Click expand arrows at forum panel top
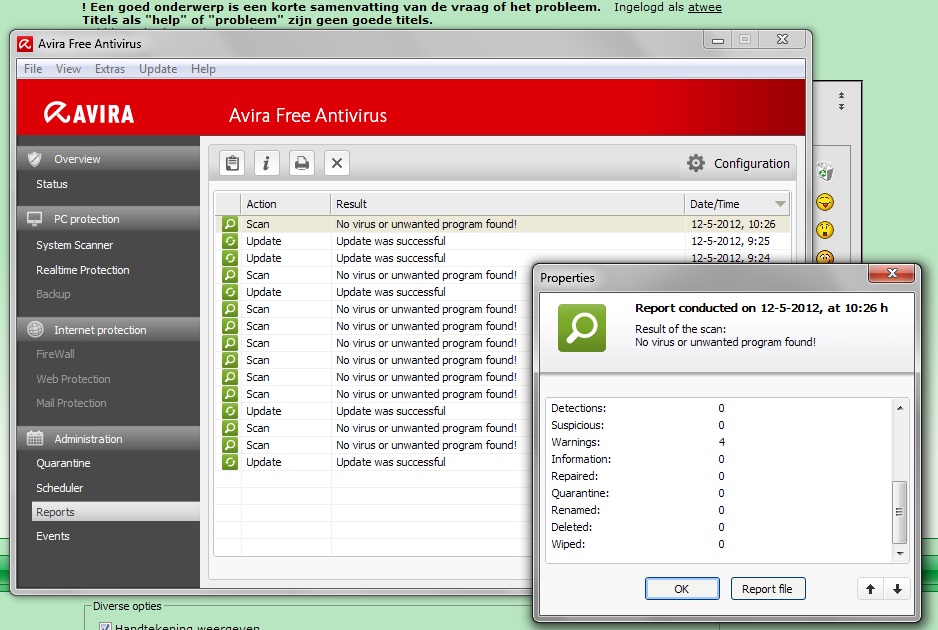This screenshot has width=938, height=630. point(841,101)
